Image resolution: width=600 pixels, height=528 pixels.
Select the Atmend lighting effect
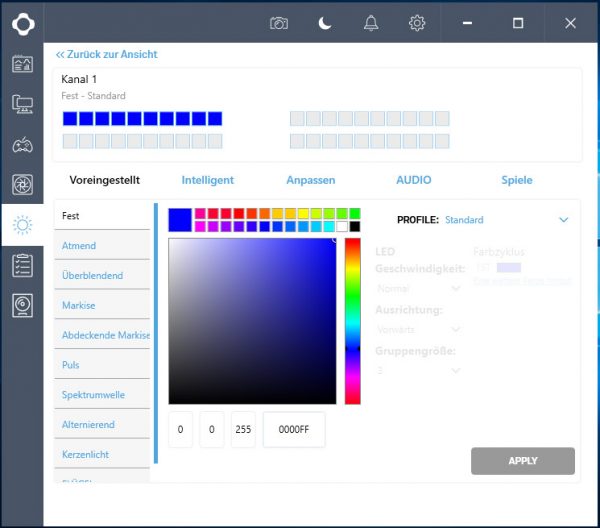click(x=102, y=246)
